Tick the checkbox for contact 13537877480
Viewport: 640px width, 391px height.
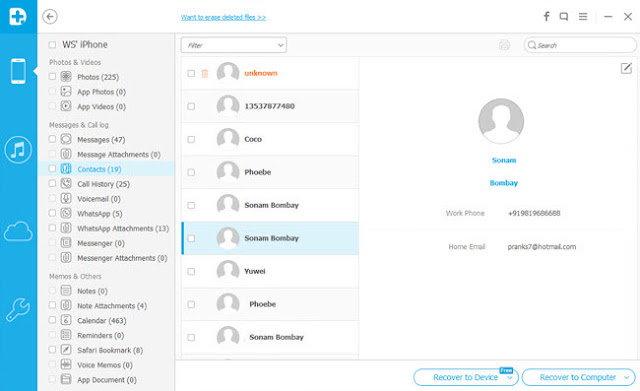(191, 107)
